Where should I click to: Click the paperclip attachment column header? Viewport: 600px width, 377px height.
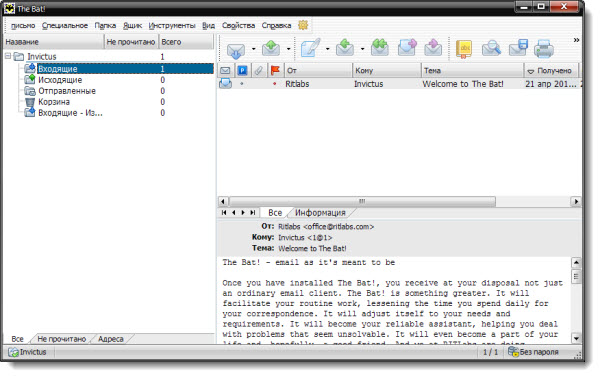(259, 70)
